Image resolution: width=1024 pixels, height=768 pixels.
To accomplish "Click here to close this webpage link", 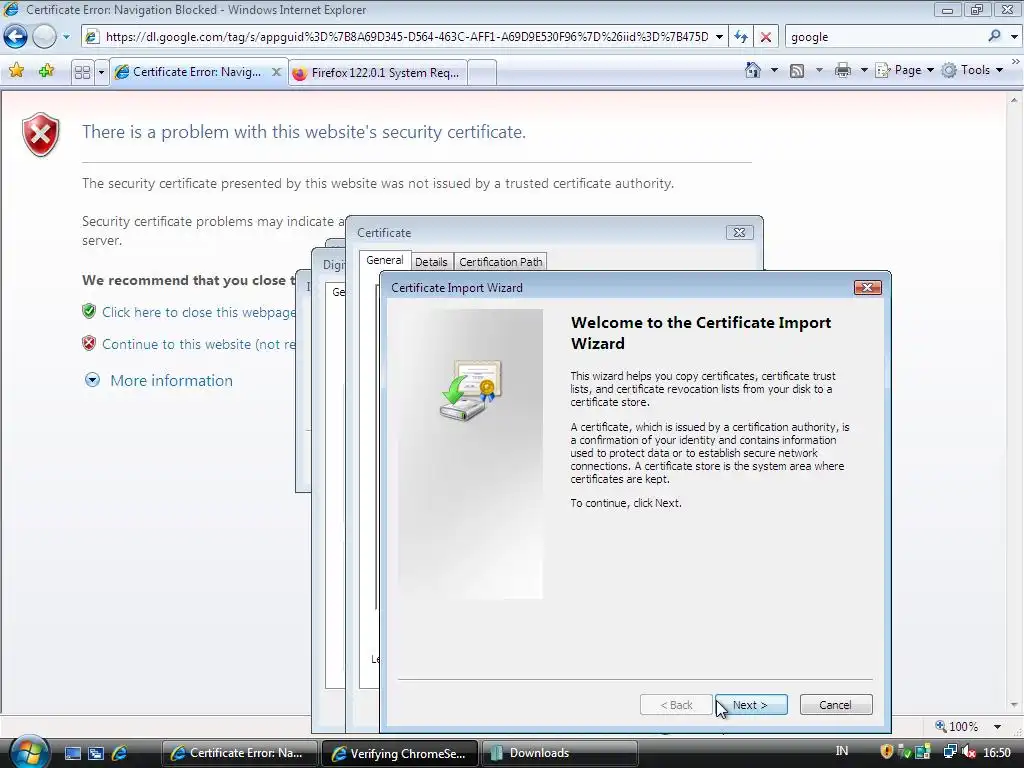I will coord(199,312).
